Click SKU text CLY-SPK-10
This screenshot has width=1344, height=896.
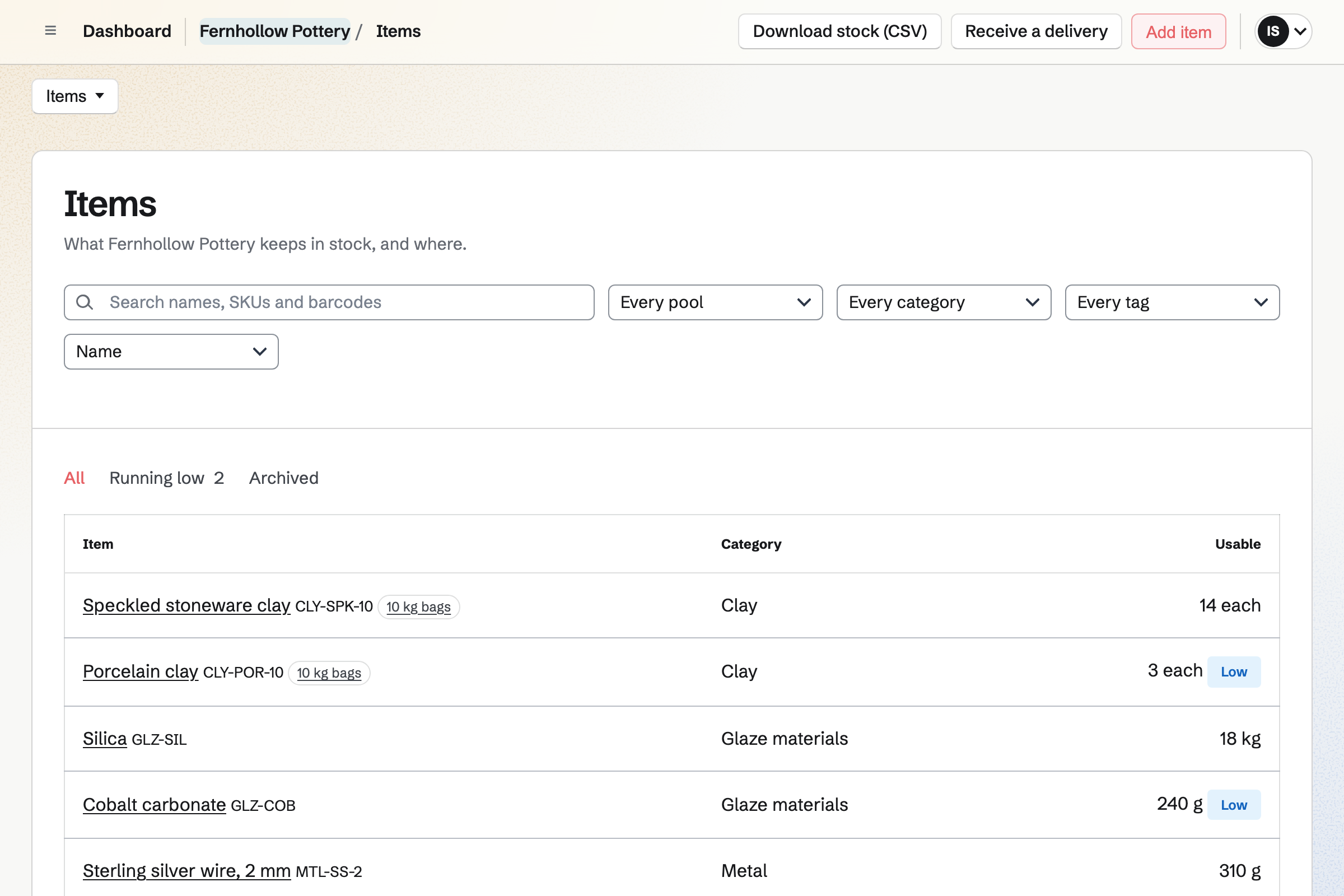pyautogui.click(x=334, y=606)
